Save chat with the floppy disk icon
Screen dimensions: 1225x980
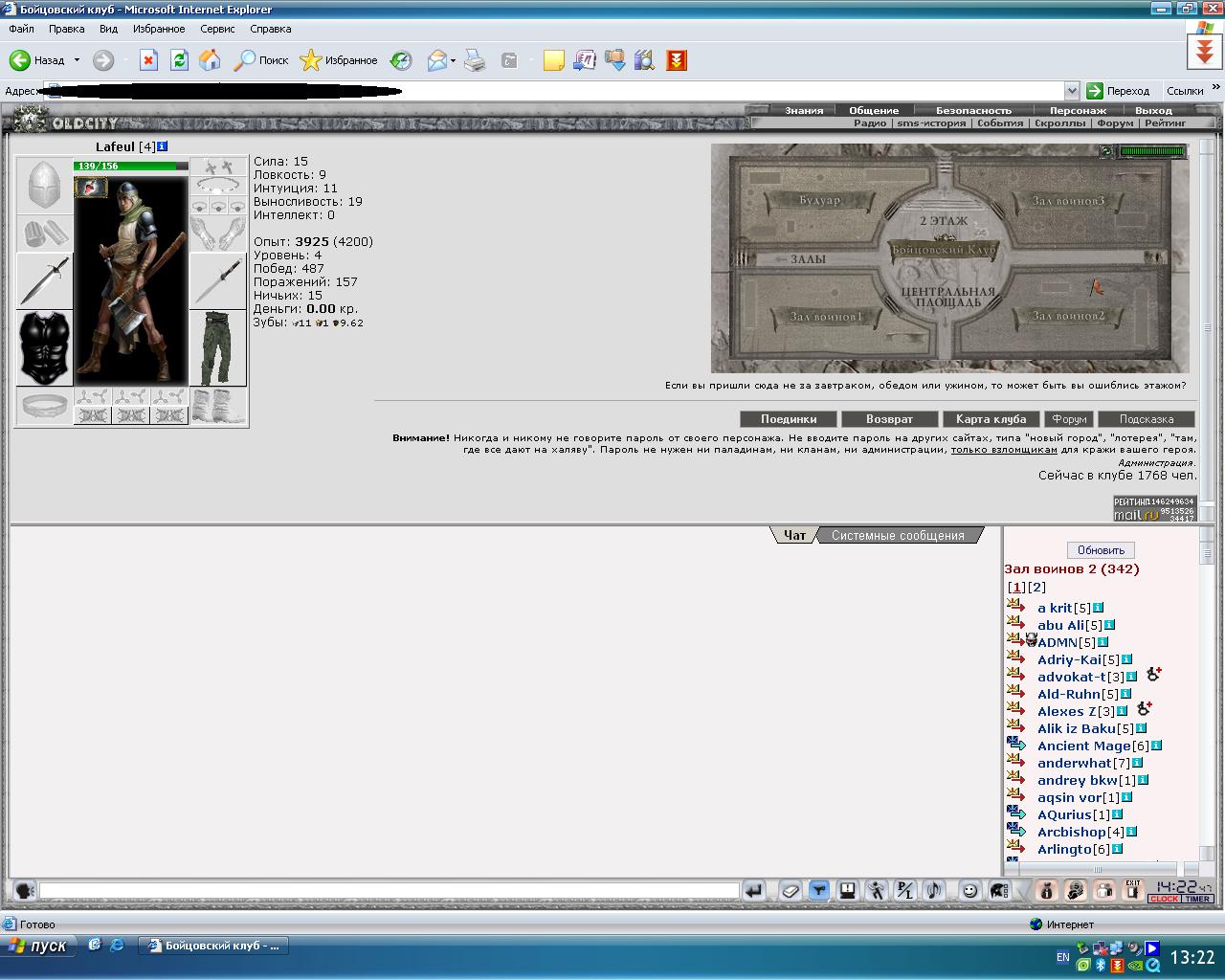pos(847,891)
